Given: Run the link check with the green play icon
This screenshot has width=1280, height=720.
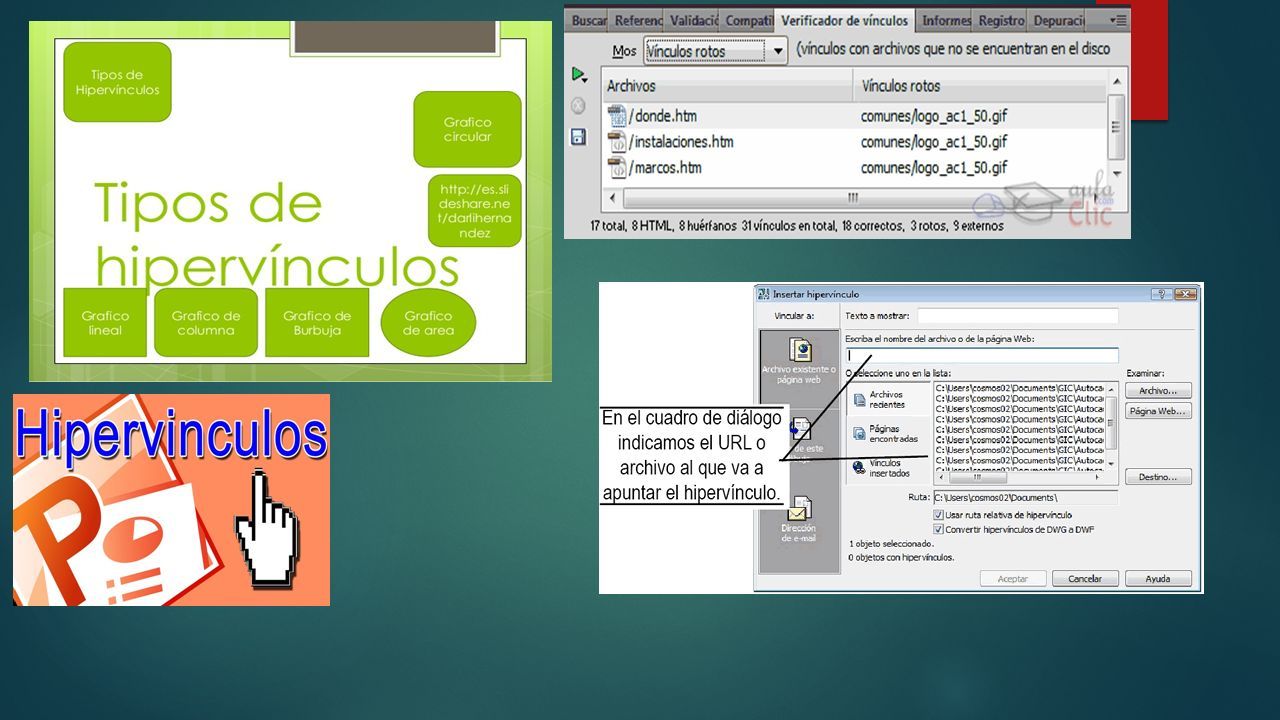Looking at the screenshot, I should [578, 74].
